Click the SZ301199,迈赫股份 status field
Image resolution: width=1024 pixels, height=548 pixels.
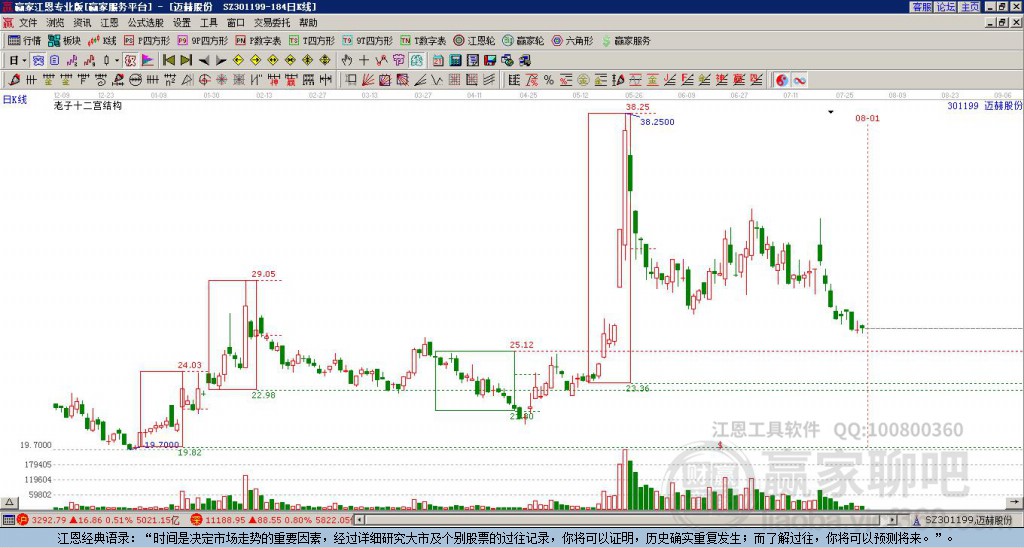pos(967,520)
